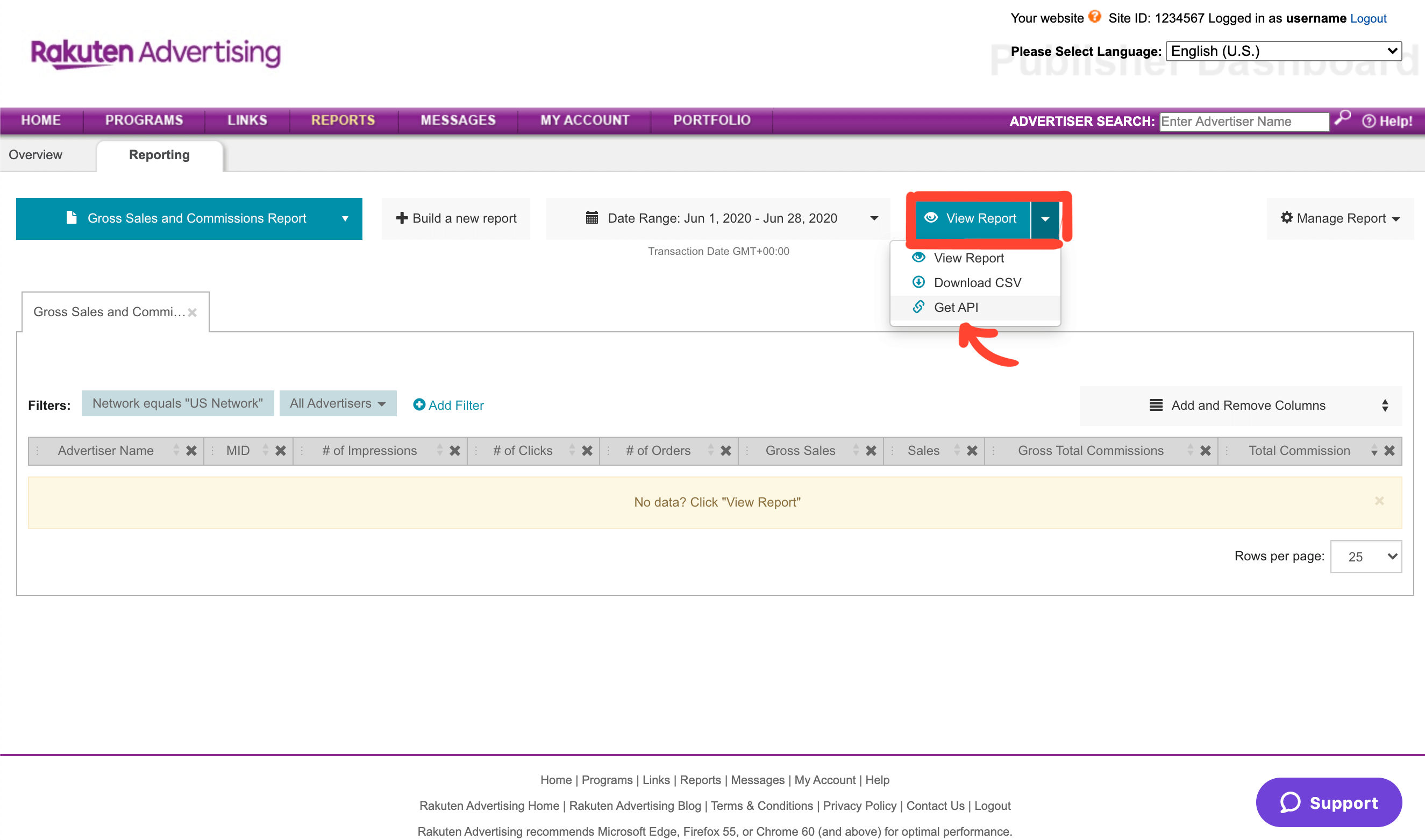Switch to the Overview tab
1425x840 pixels.
[35, 155]
